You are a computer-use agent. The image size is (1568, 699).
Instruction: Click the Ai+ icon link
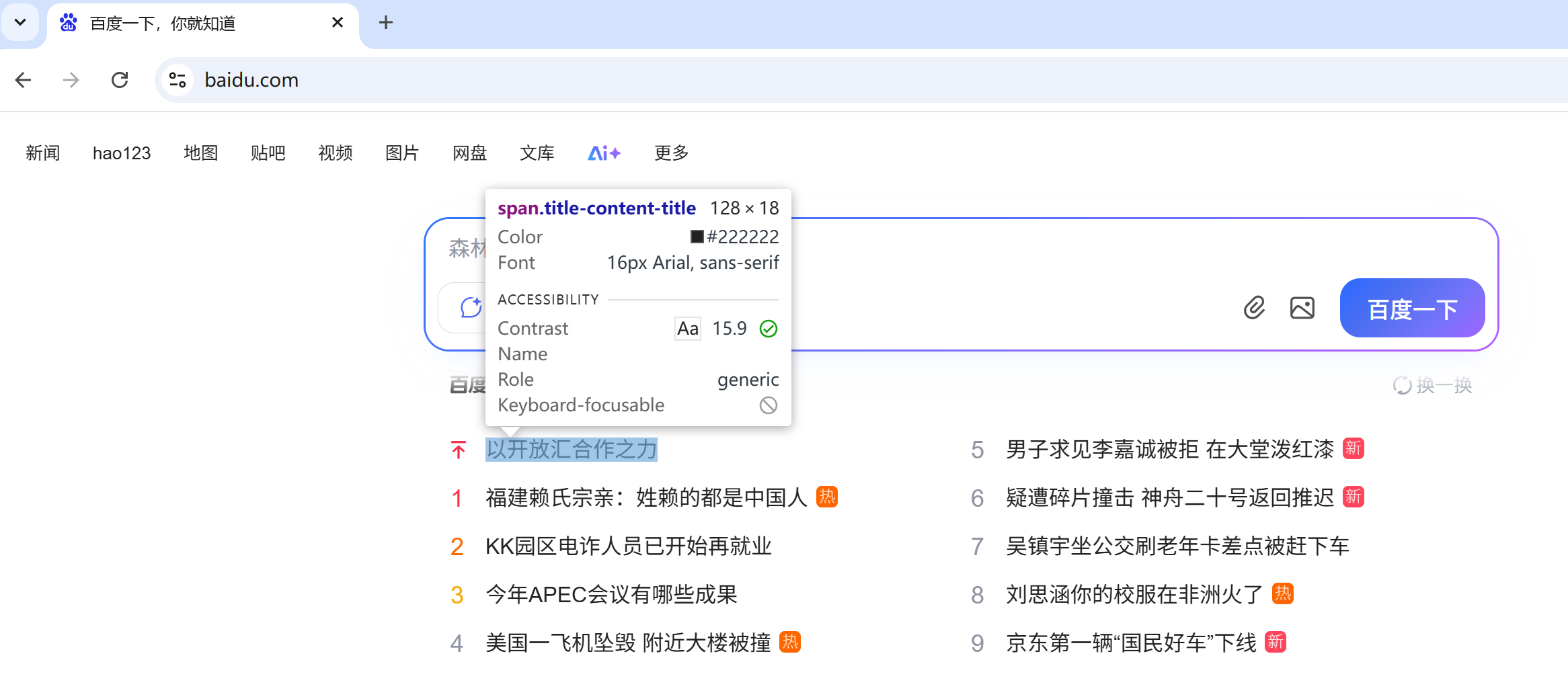pos(604,153)
